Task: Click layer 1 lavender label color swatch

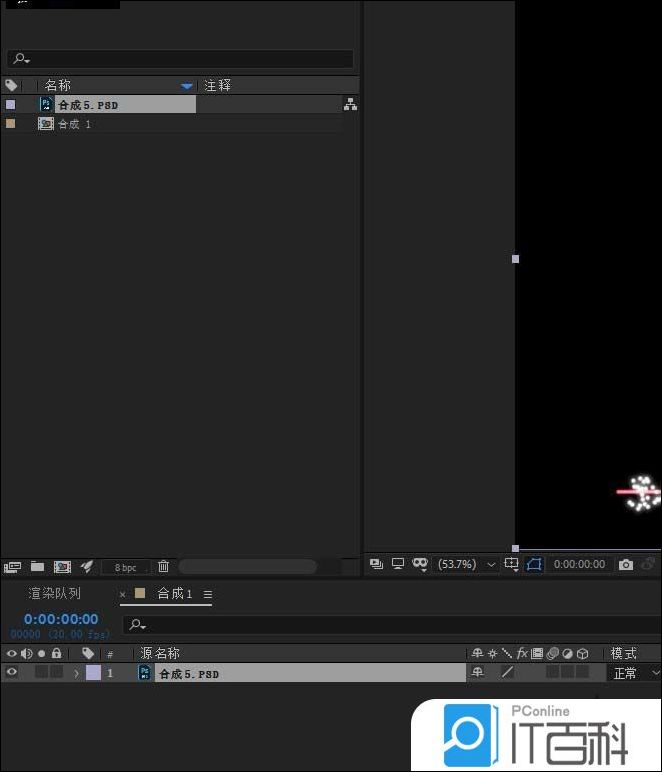Action: (94, 673)
